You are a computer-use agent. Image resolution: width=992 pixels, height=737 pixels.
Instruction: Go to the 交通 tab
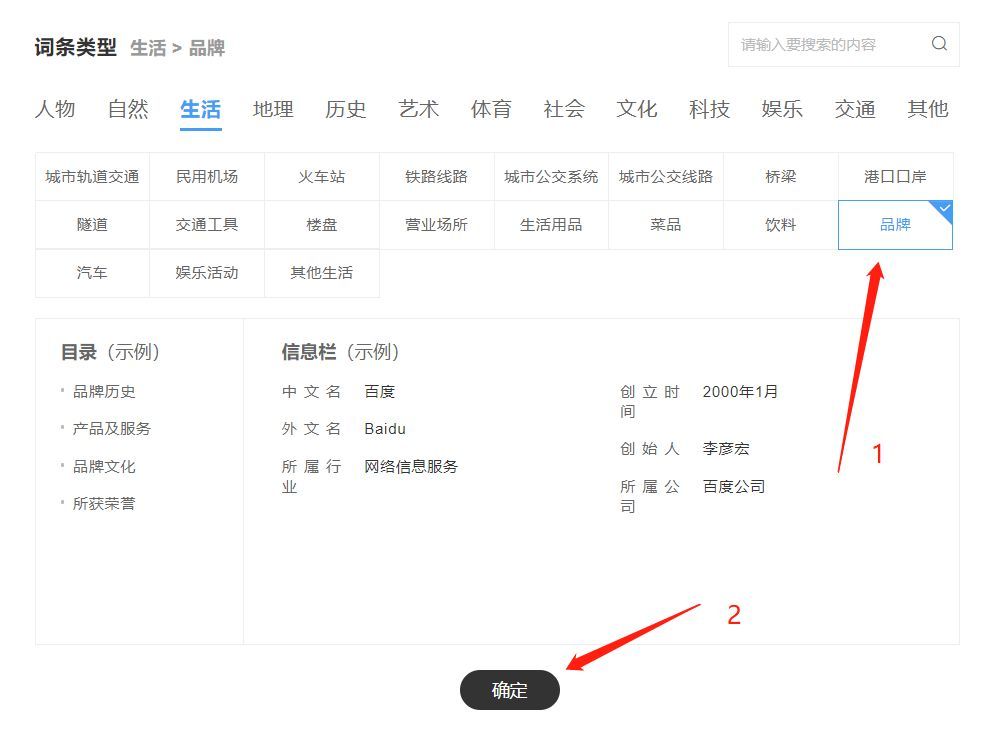[855, 109]
